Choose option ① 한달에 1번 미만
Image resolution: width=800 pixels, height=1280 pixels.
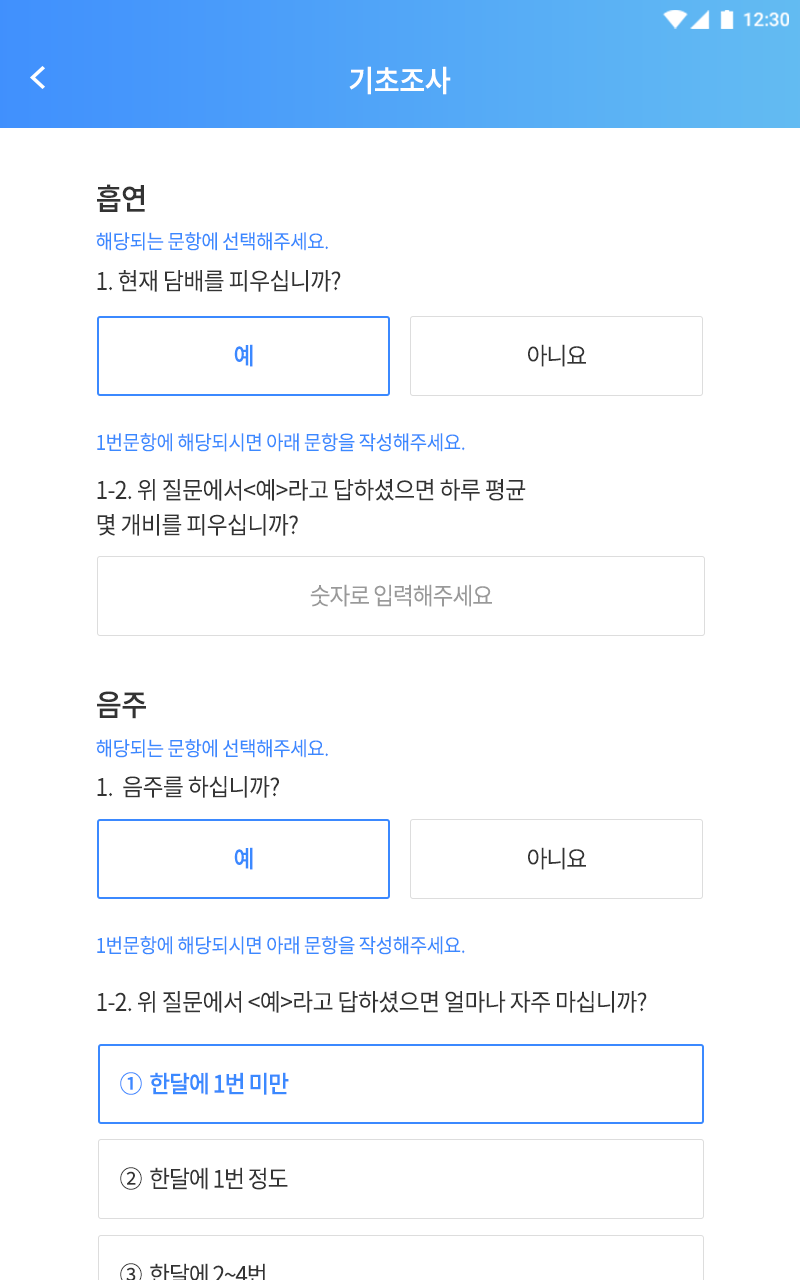[401, 1084]
